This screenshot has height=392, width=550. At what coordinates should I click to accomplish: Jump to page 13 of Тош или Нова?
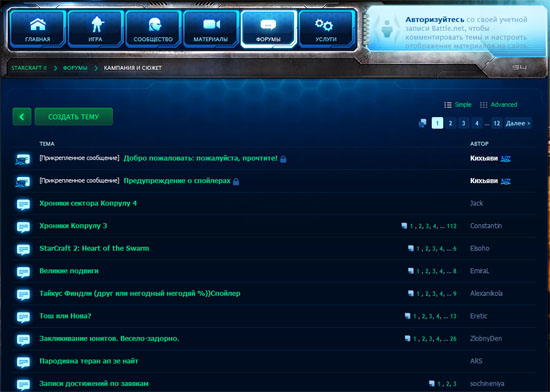pyautogui.click(x=453, y=316)
